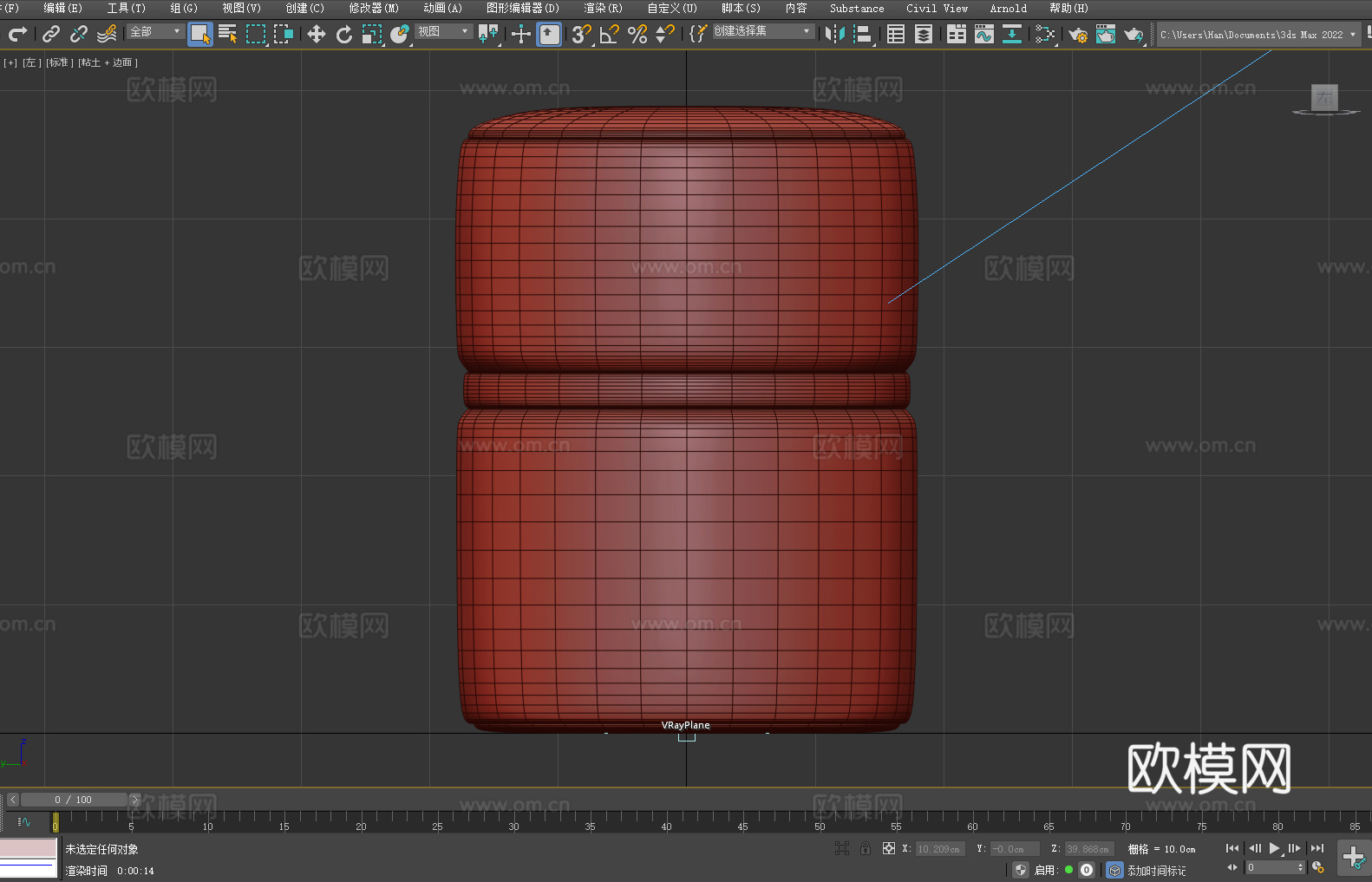
Task: Open the Rendered Frame Window icon
Action: click(1106, 34)
